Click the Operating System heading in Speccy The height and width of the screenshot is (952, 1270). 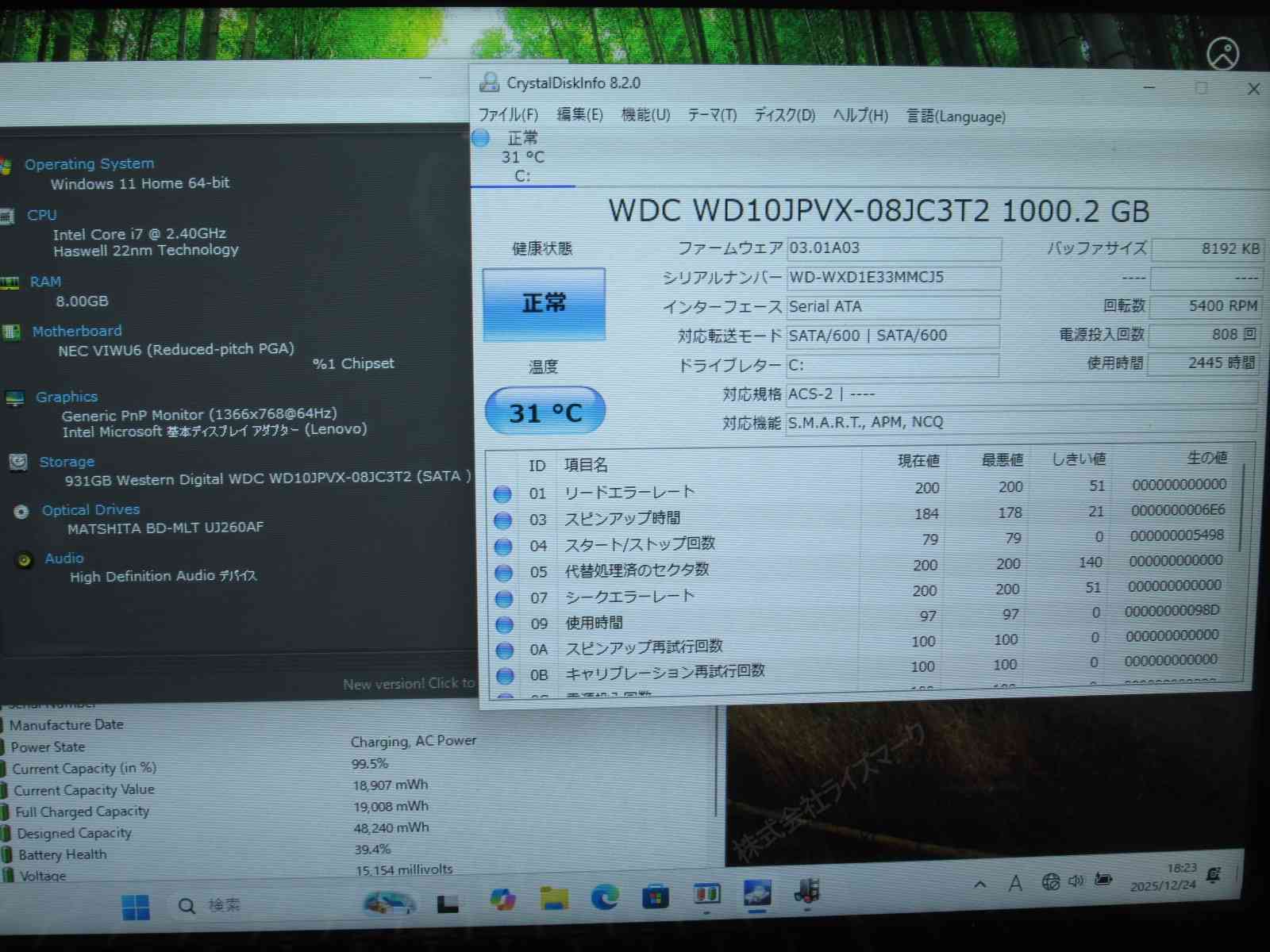point(89,163)
